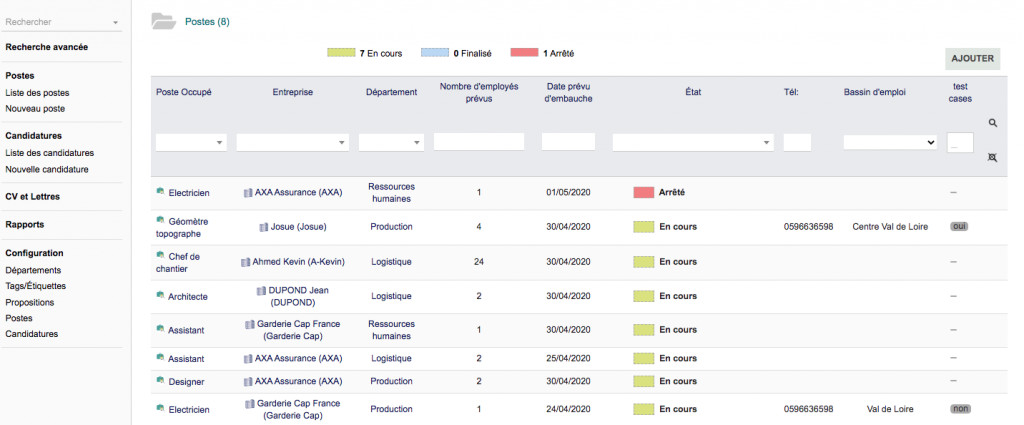The image size is (1024, 425).
Task: Click the search magnifier icon in filter row
Action: [992, 123]
